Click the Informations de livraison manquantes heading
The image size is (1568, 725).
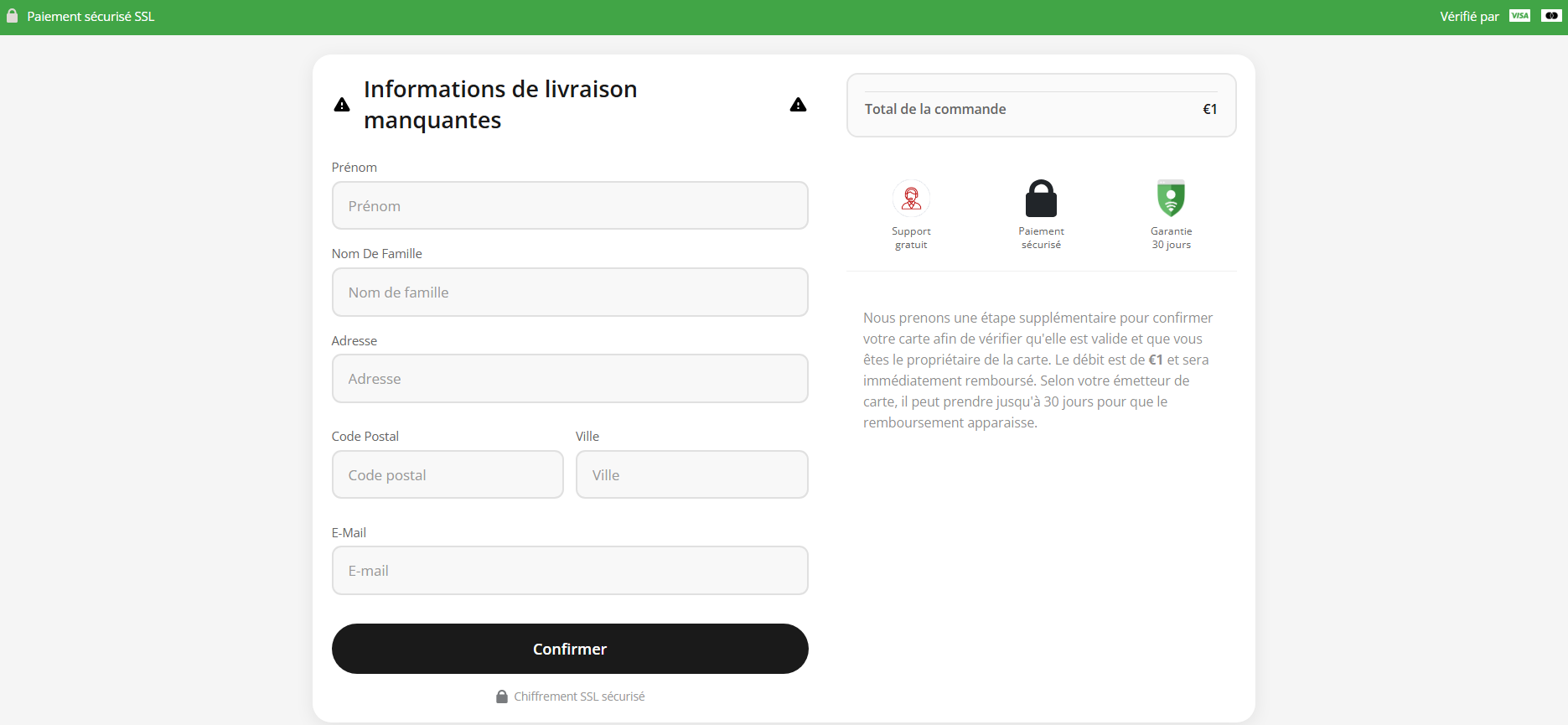(x=500, y=105)
